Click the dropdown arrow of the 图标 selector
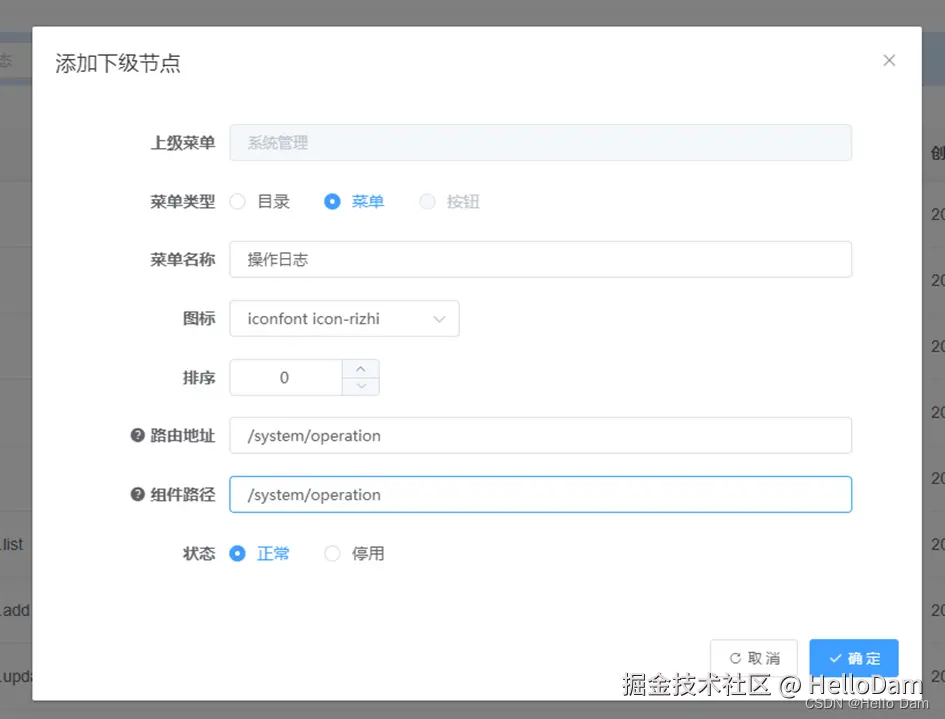 [x=438, y=318]
